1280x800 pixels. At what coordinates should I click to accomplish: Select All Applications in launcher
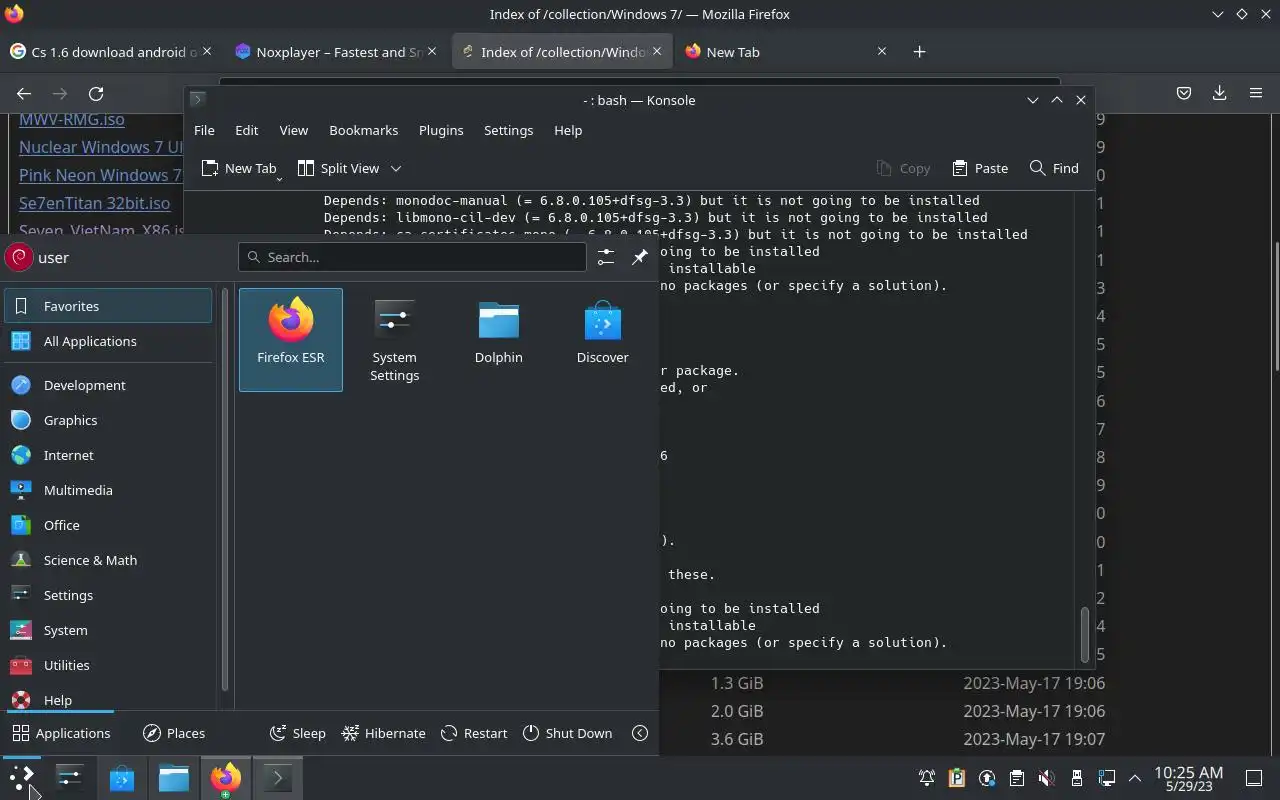pyautogui.click(x=108, y=341)
